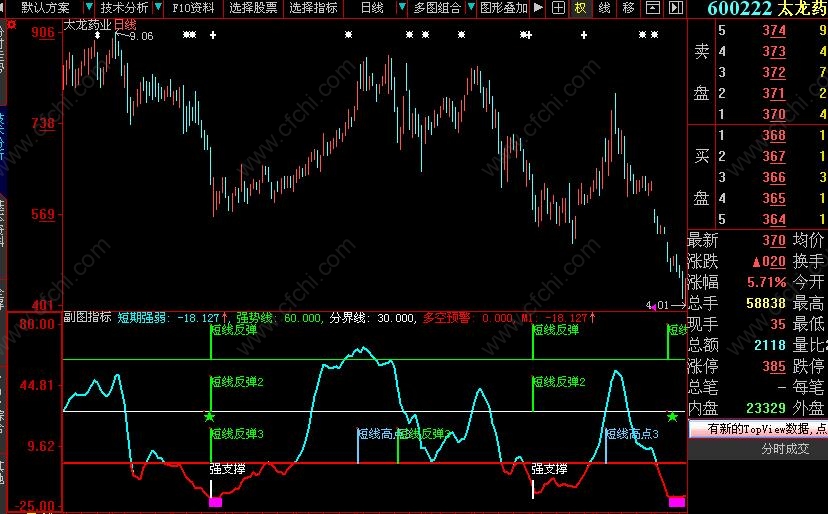The height and width of the screenshot is (514, 828).
Task: Click the right magenta square signal marker
Action: point(677,501)
